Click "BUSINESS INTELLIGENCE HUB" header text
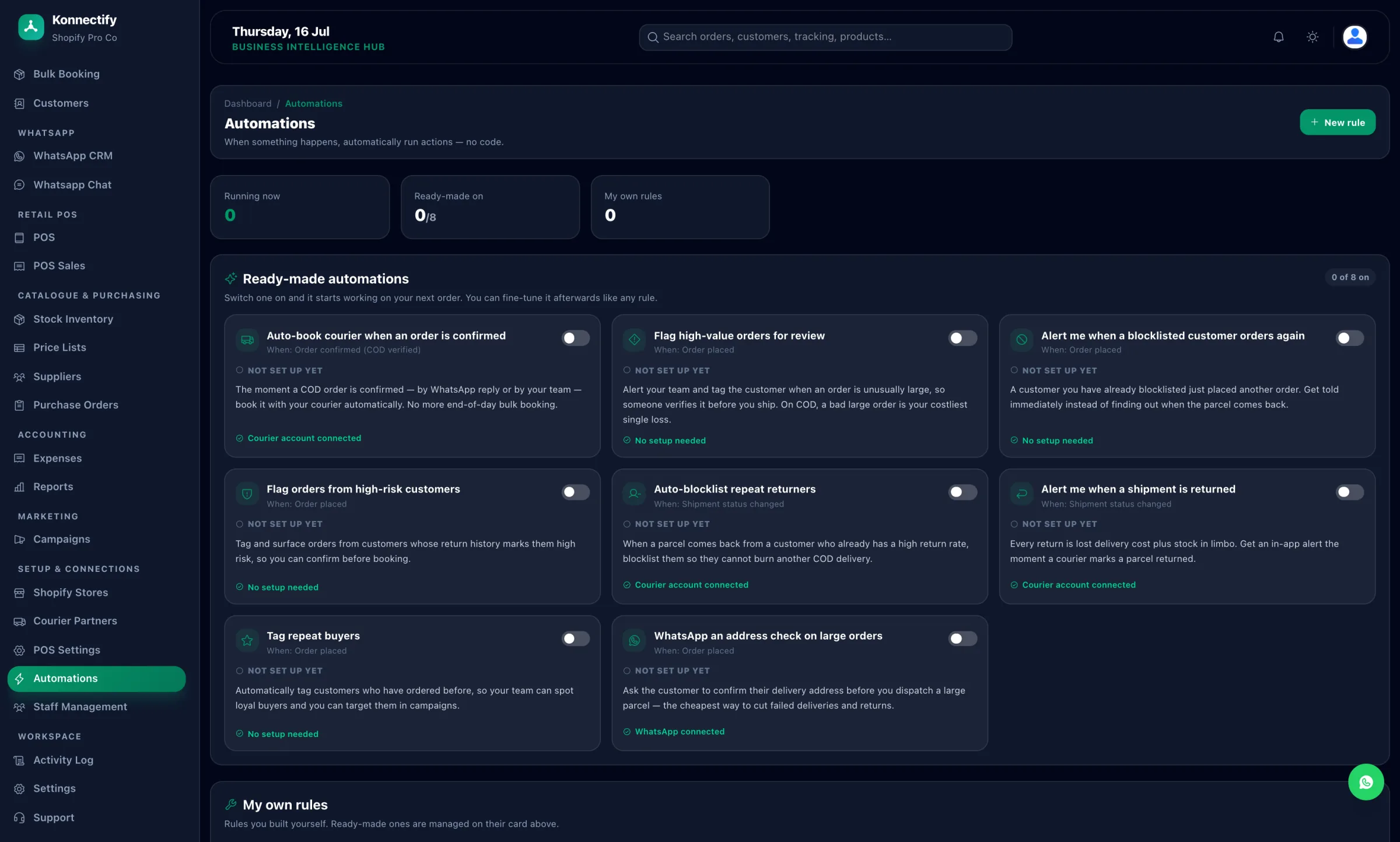1400x842 pixels. point(309,47)
